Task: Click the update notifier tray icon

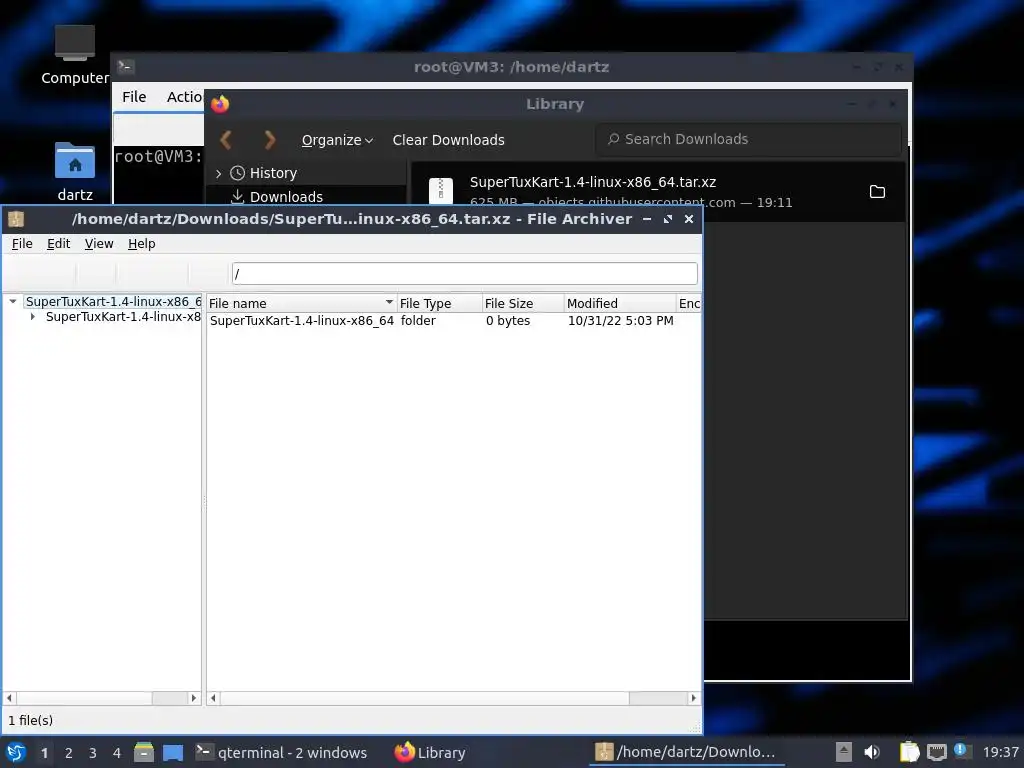Action: coord(962,751)
